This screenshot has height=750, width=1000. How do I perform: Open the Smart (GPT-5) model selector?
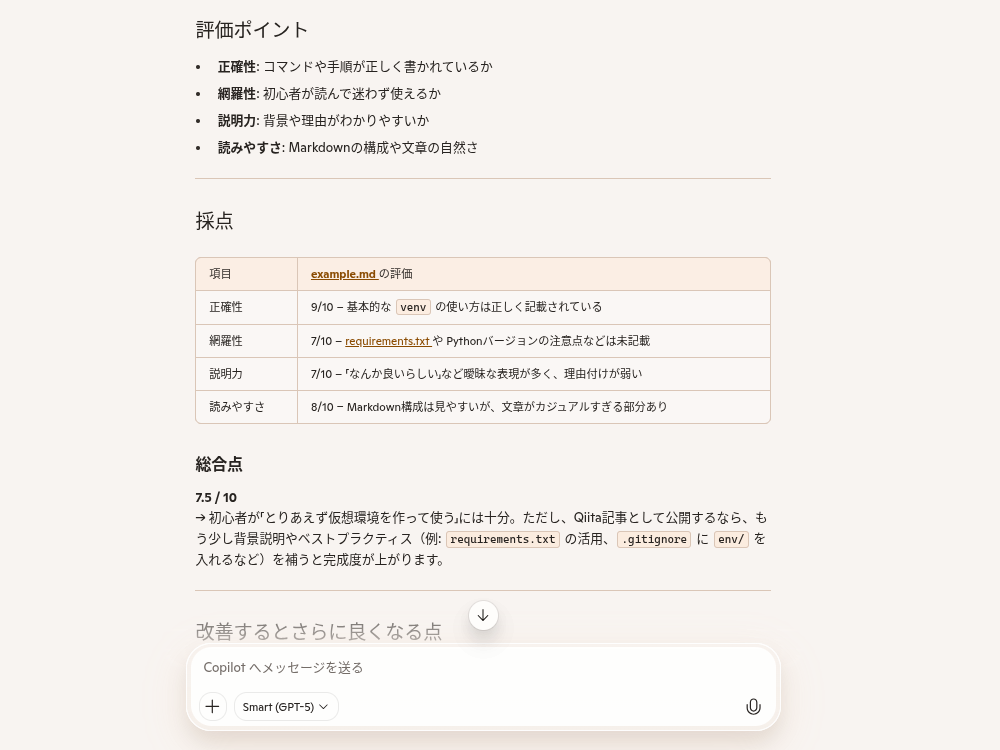click(279, 706)
